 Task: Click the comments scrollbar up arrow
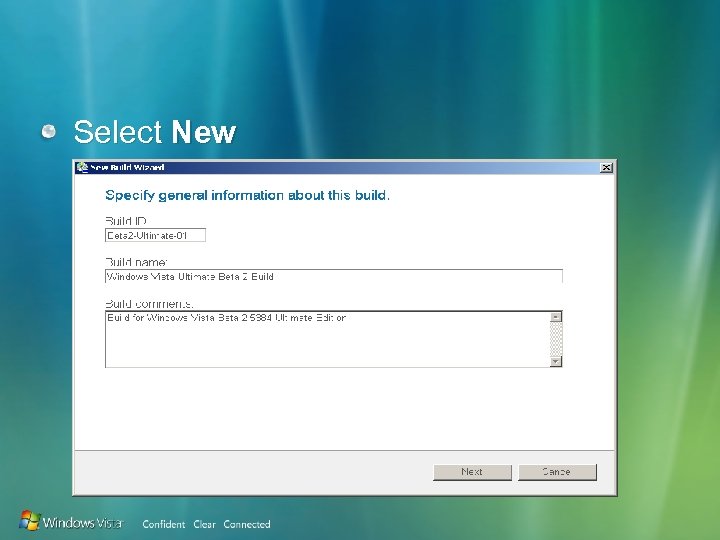(x=556, y=317)
